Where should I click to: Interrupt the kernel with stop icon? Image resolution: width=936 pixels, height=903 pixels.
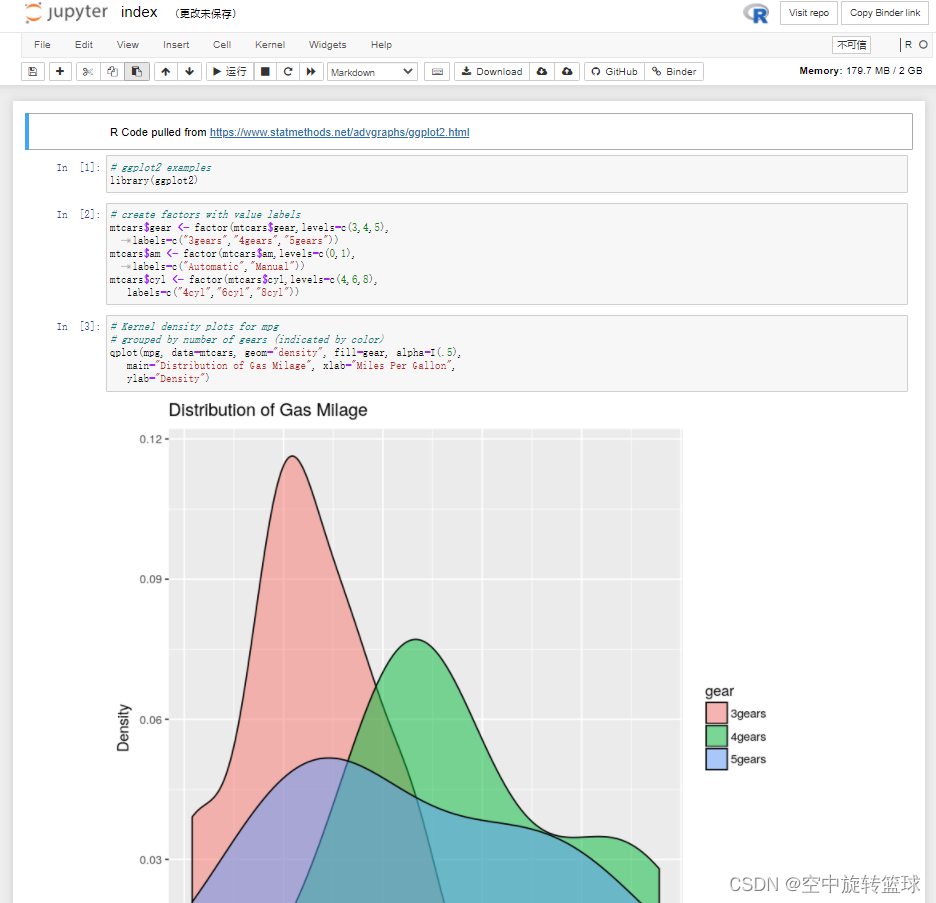(x=265, y=72)
